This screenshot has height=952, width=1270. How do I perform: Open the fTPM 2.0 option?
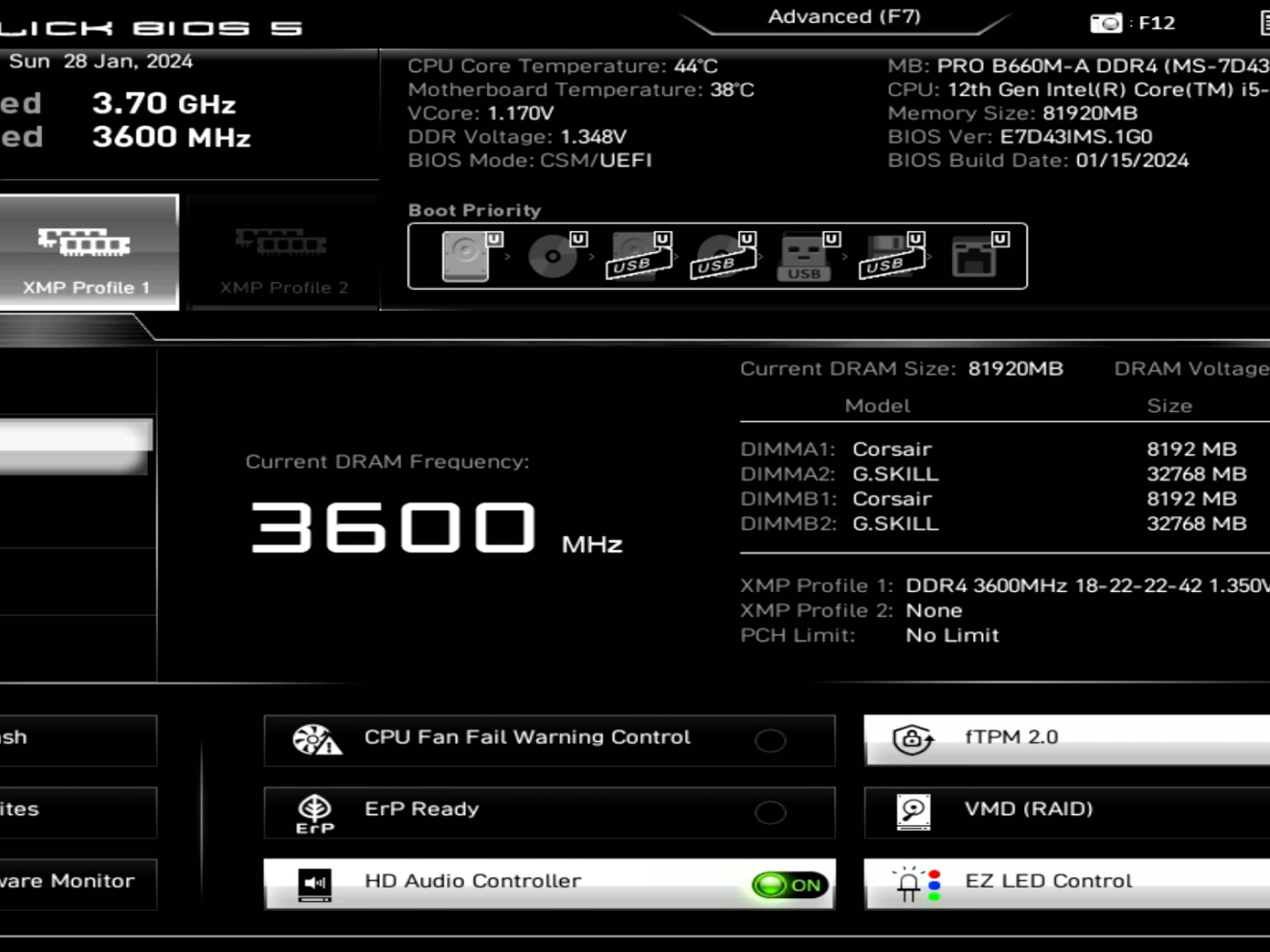pyautogui.click(x=1067, y=741)
